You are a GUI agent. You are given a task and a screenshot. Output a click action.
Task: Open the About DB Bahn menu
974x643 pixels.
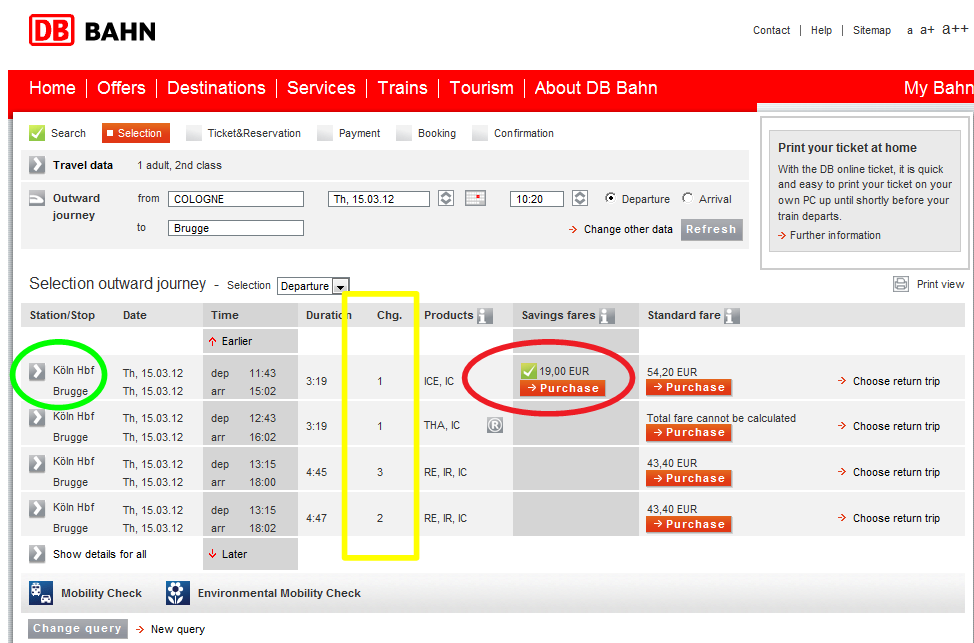596,88
